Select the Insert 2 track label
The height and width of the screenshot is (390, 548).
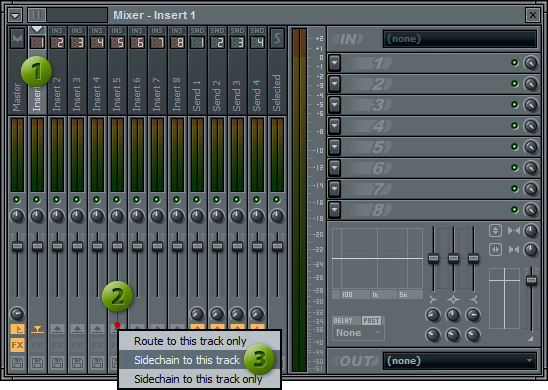[57, 94]
